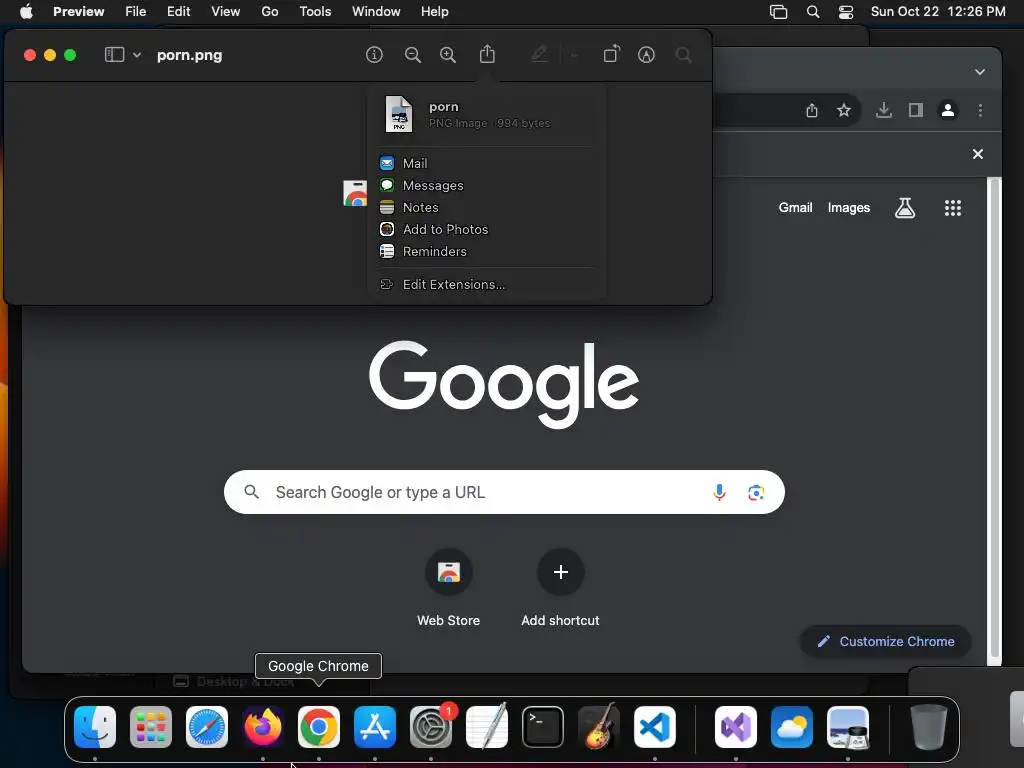Dismiss the Chrome bar with the X
The width and height of the screenshot is (1024, 768).
[x=978, y=154]
